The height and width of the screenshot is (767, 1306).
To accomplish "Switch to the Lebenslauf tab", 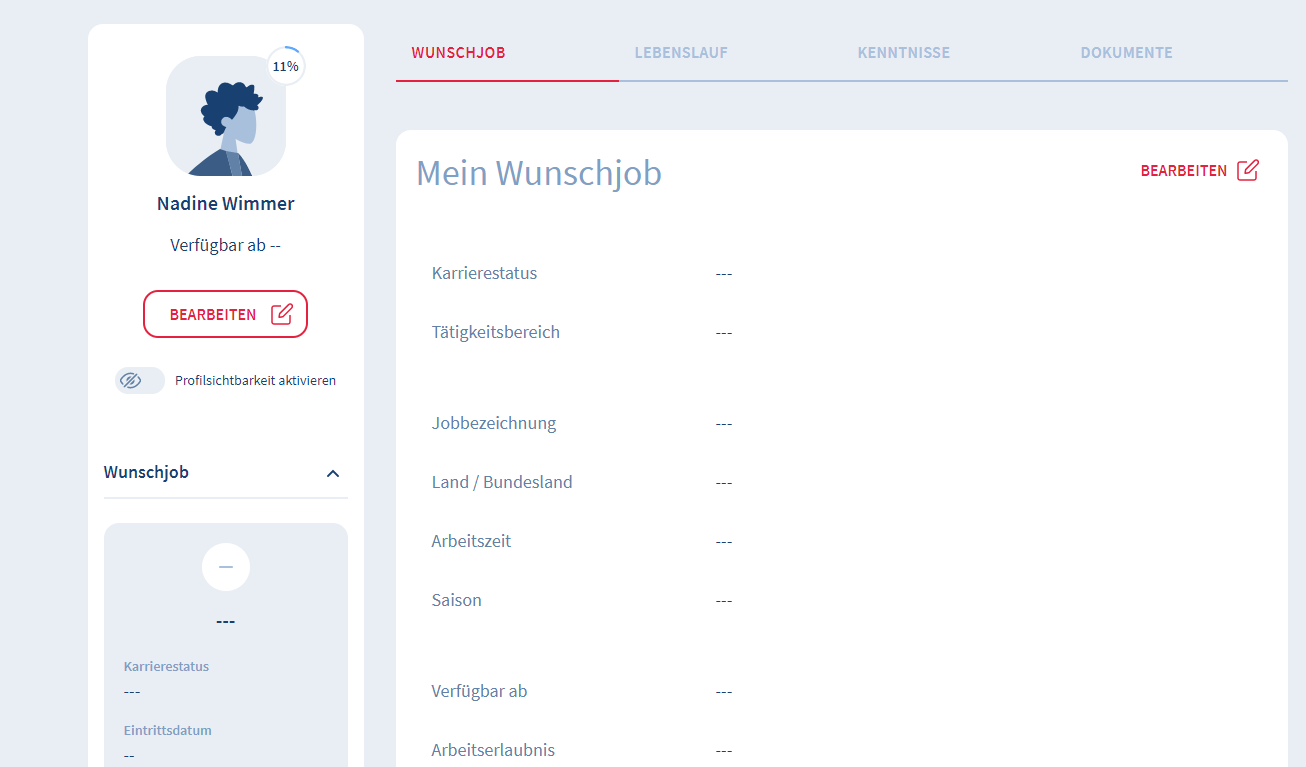I will point(681,53).
